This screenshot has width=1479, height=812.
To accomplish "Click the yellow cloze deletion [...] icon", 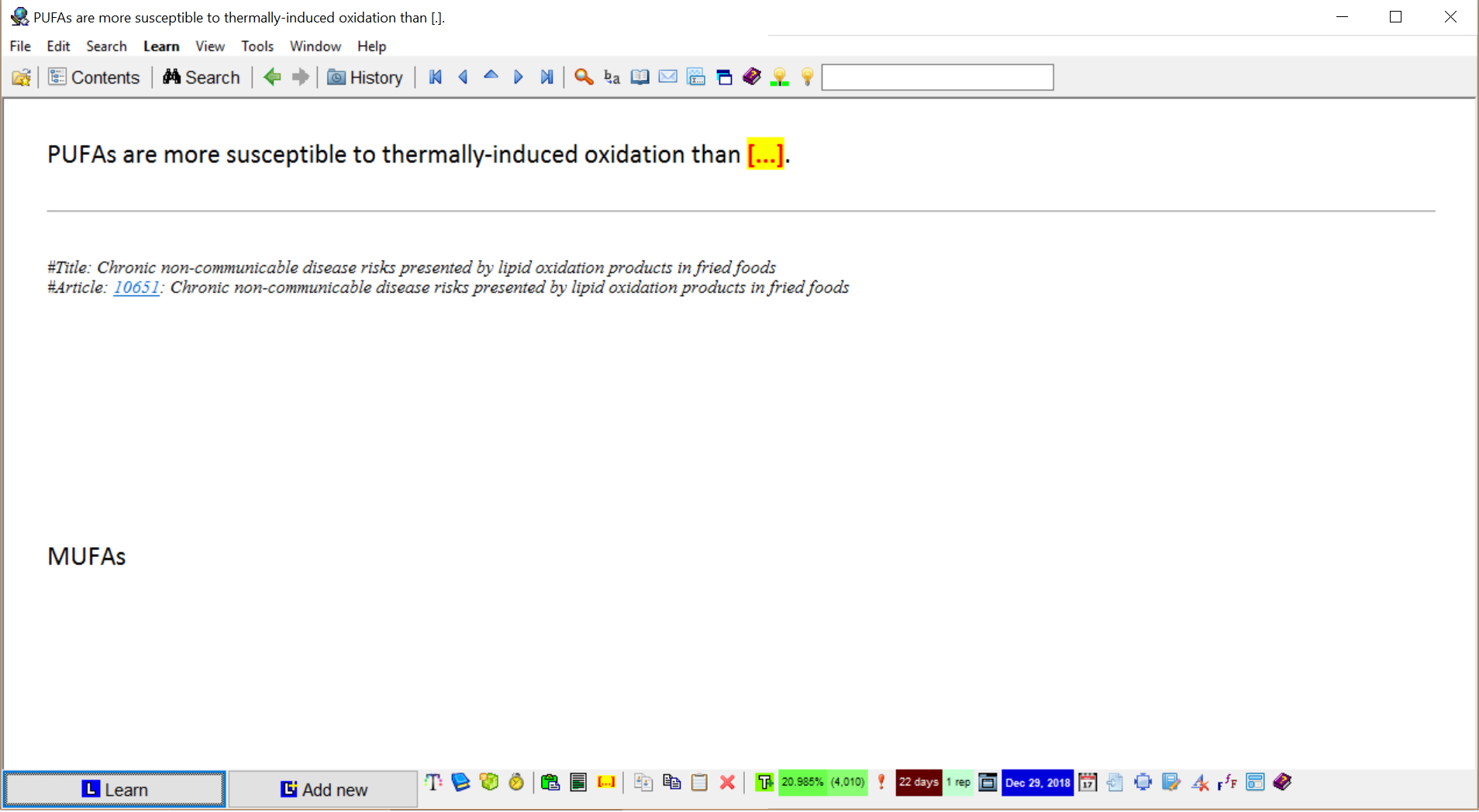I will pyautogui.click(x=606, y=783).
